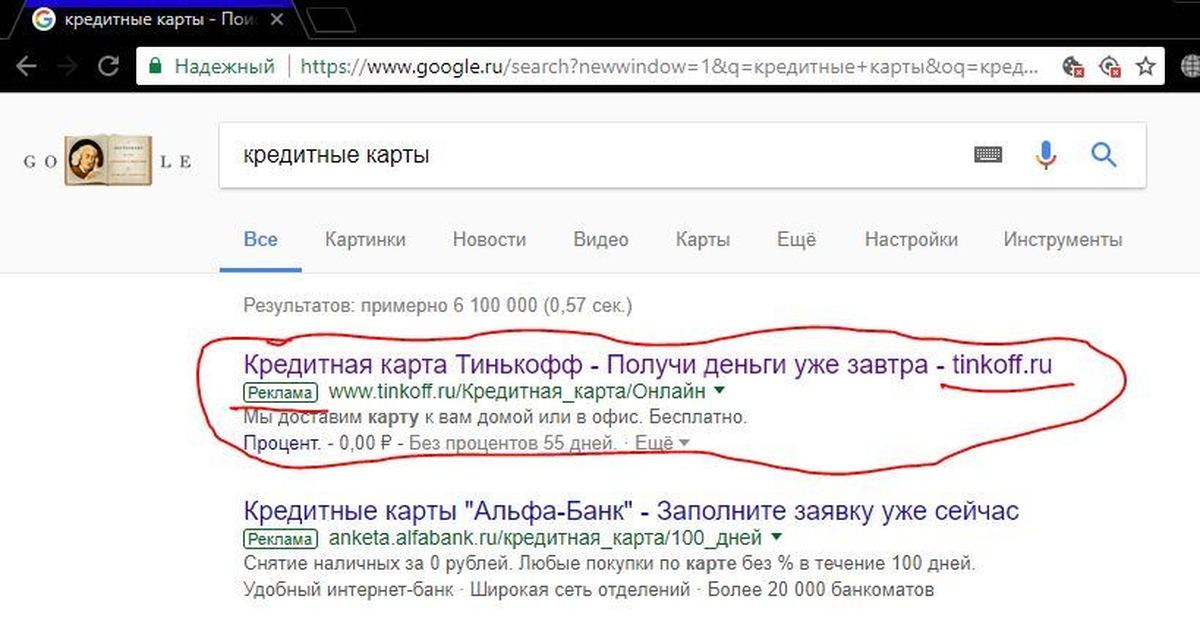The width and height of the screenshot is (1200, 628).
Task: Bookmark the page with star icon
Action: [1146, 67]
